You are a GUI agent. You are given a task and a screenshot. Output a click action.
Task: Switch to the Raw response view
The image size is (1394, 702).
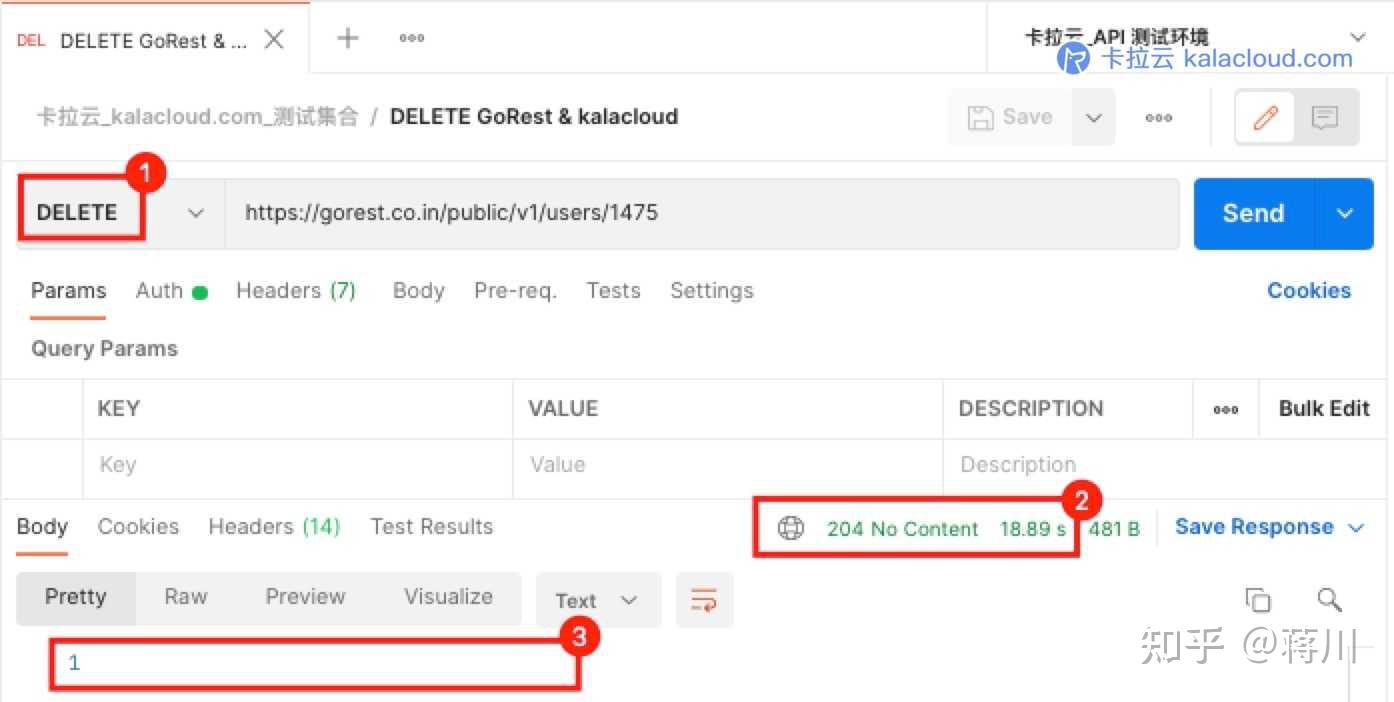(x=185, y=596)
